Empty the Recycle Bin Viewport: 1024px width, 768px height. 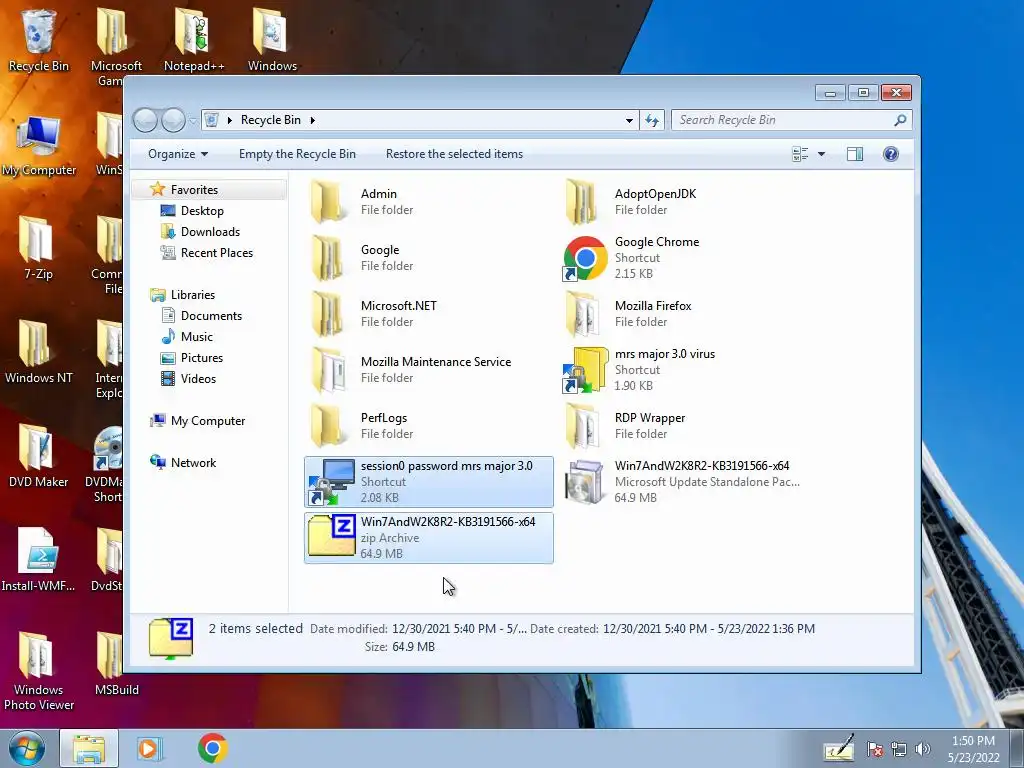297,154
